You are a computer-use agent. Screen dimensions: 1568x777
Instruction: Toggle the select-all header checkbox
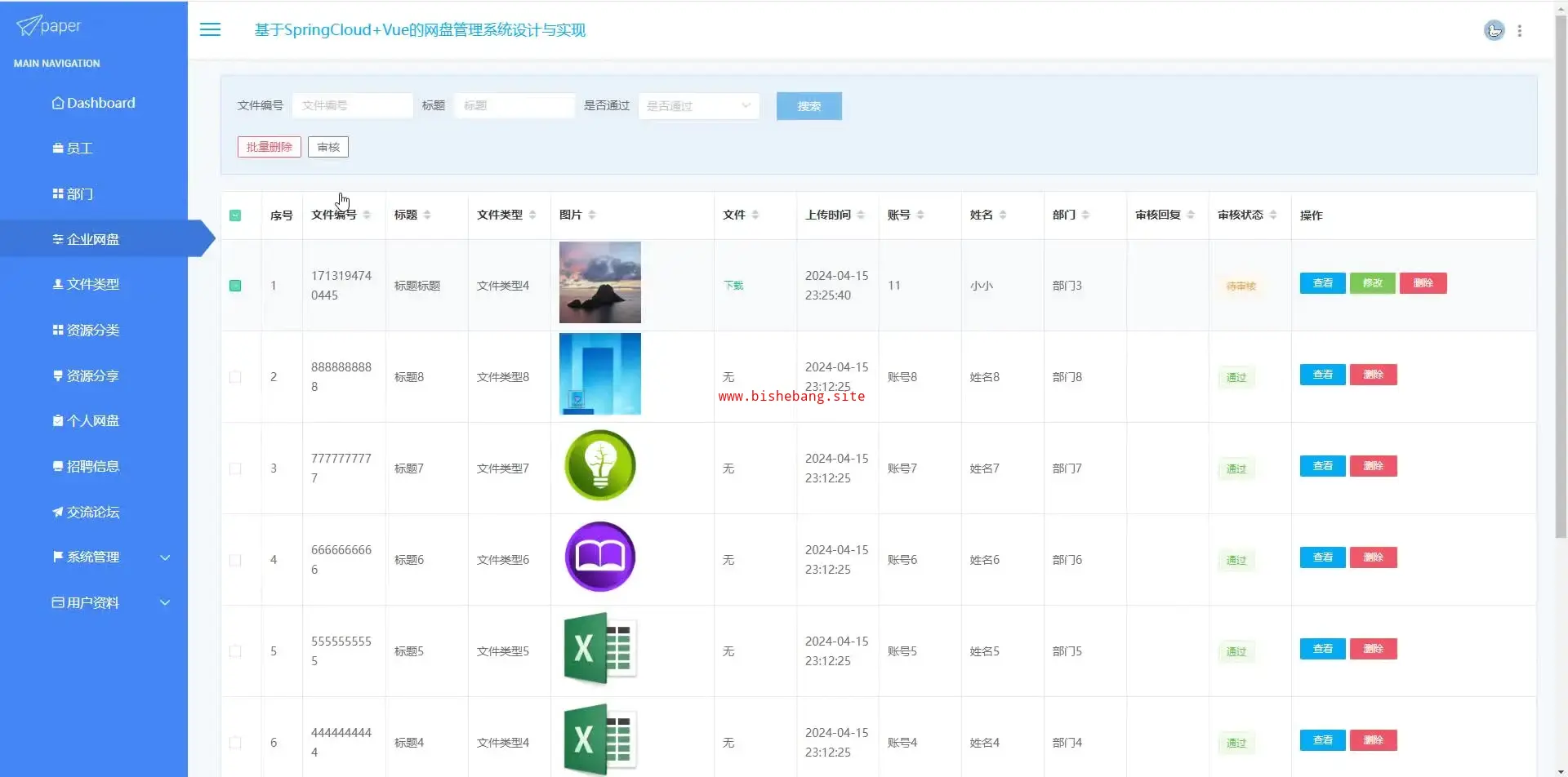(235, 215)
